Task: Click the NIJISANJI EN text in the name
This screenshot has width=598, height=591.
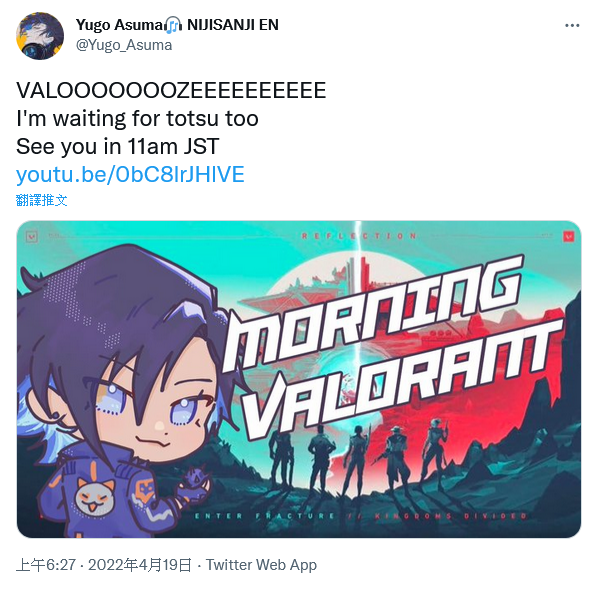Action: (233, 25)
